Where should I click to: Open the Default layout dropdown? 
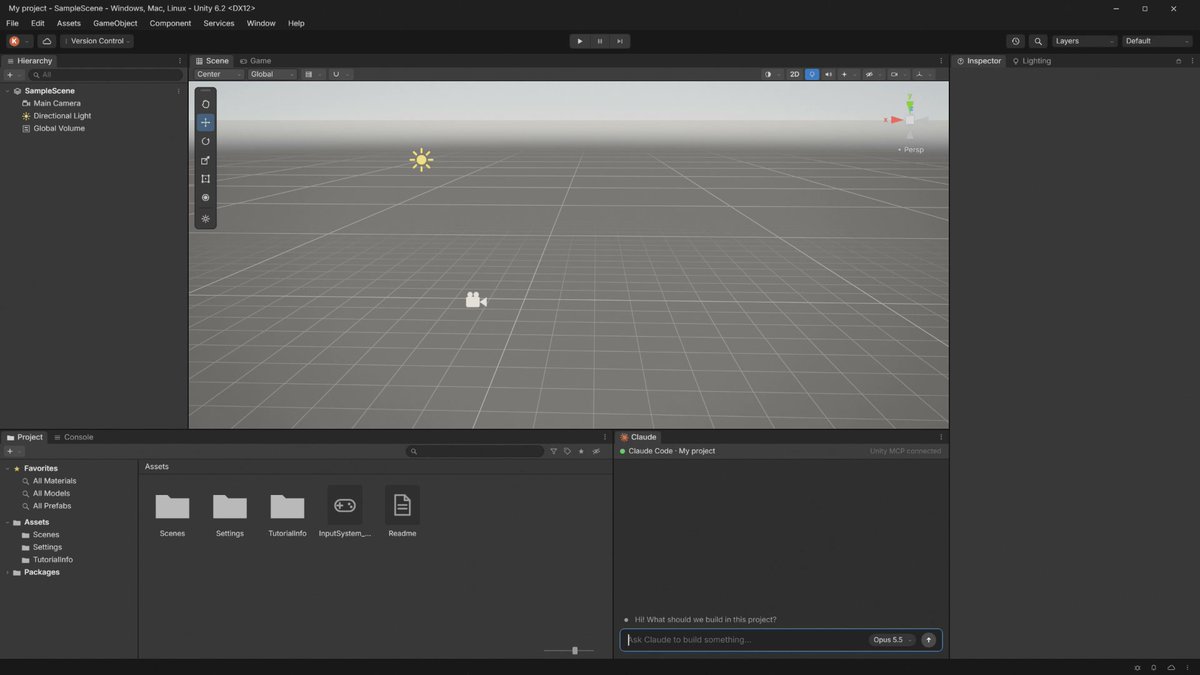coord(1156,41)
